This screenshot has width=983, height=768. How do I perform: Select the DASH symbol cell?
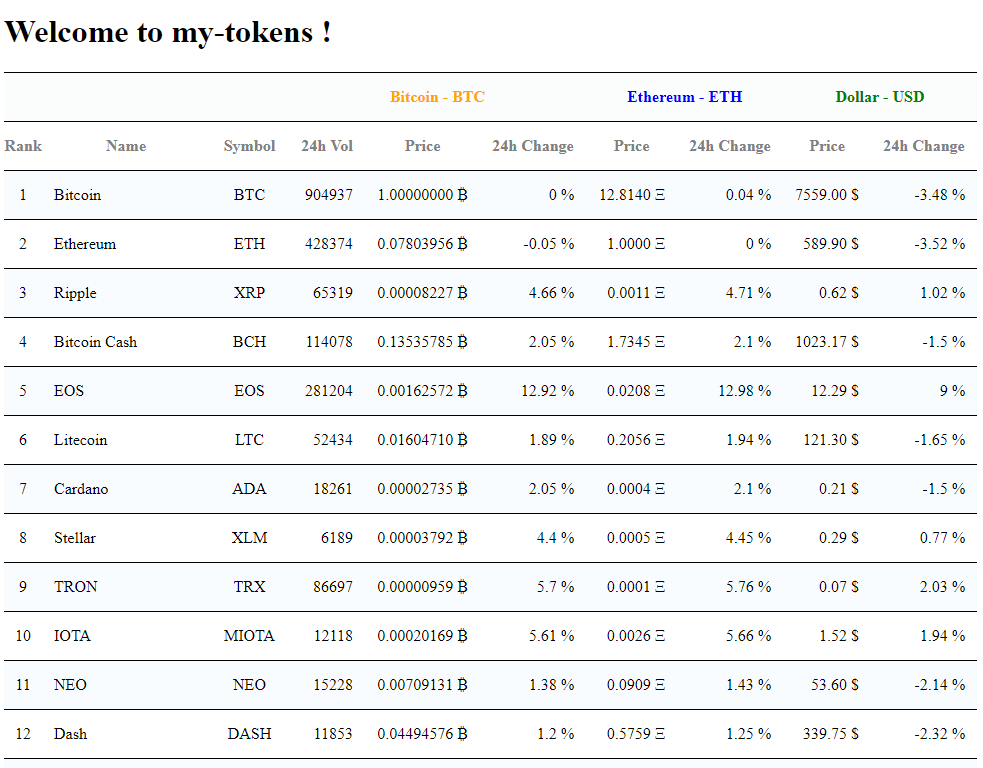point(250,734)
